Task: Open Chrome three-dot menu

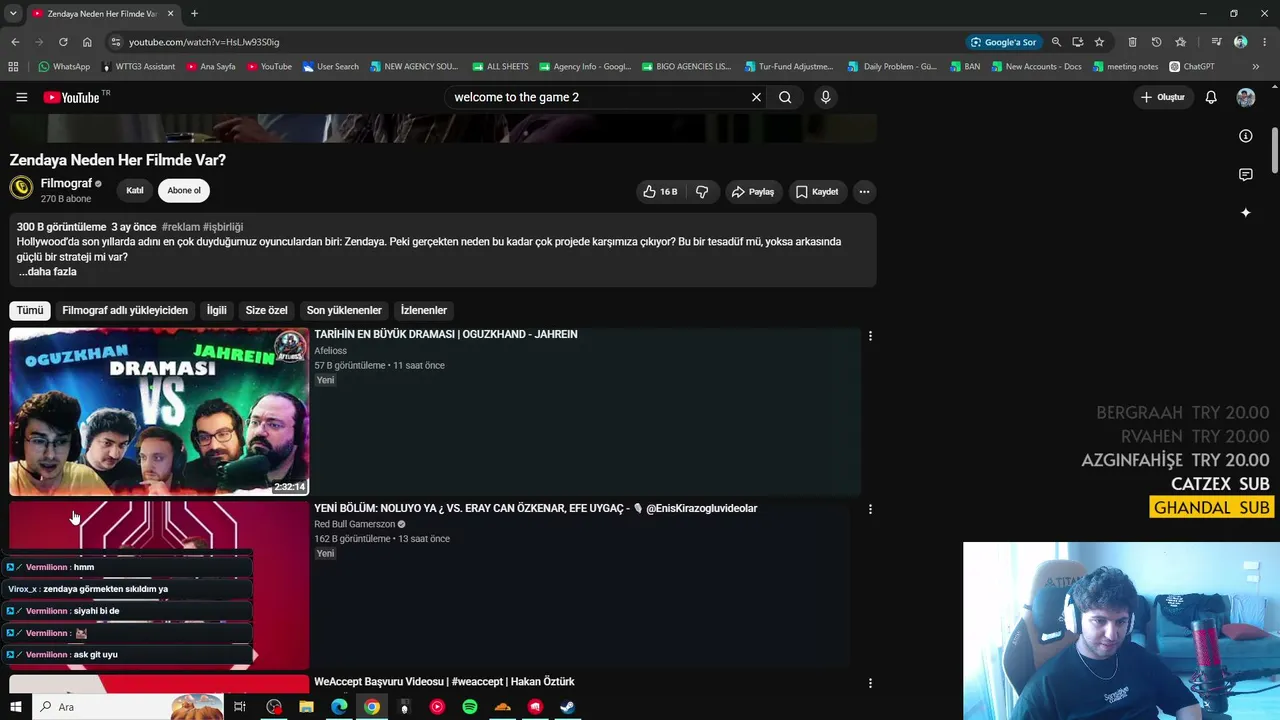Action: point(1263,42)
